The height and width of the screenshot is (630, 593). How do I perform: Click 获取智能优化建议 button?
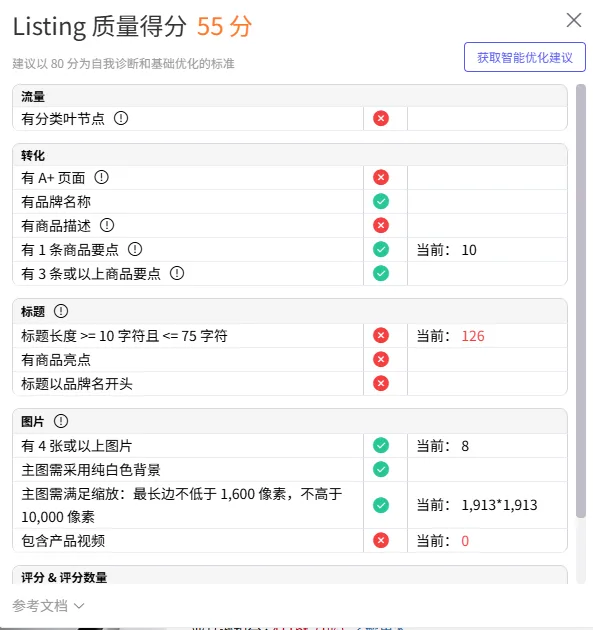(x=525, y=57)
